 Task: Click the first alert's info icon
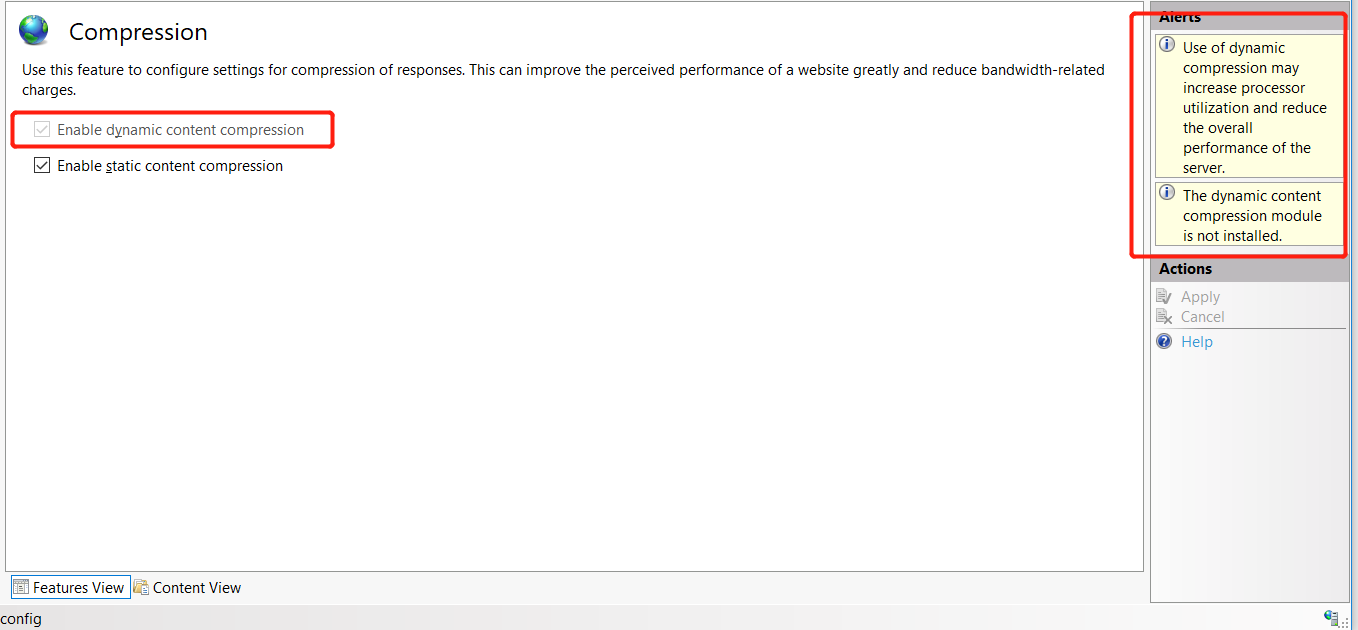pos(1166,46)
